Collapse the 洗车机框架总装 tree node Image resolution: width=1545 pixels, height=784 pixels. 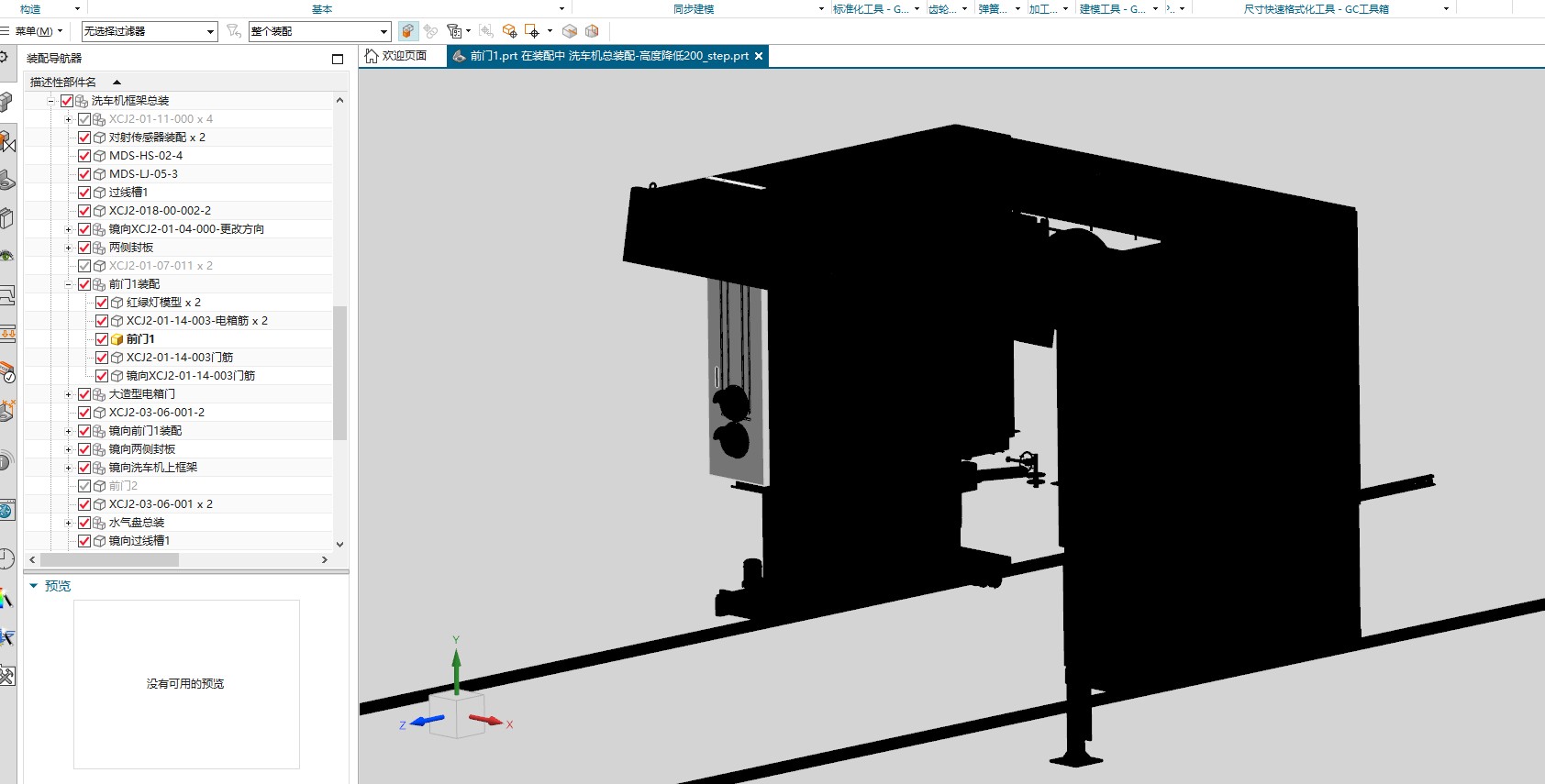click(x=50, y=101)
